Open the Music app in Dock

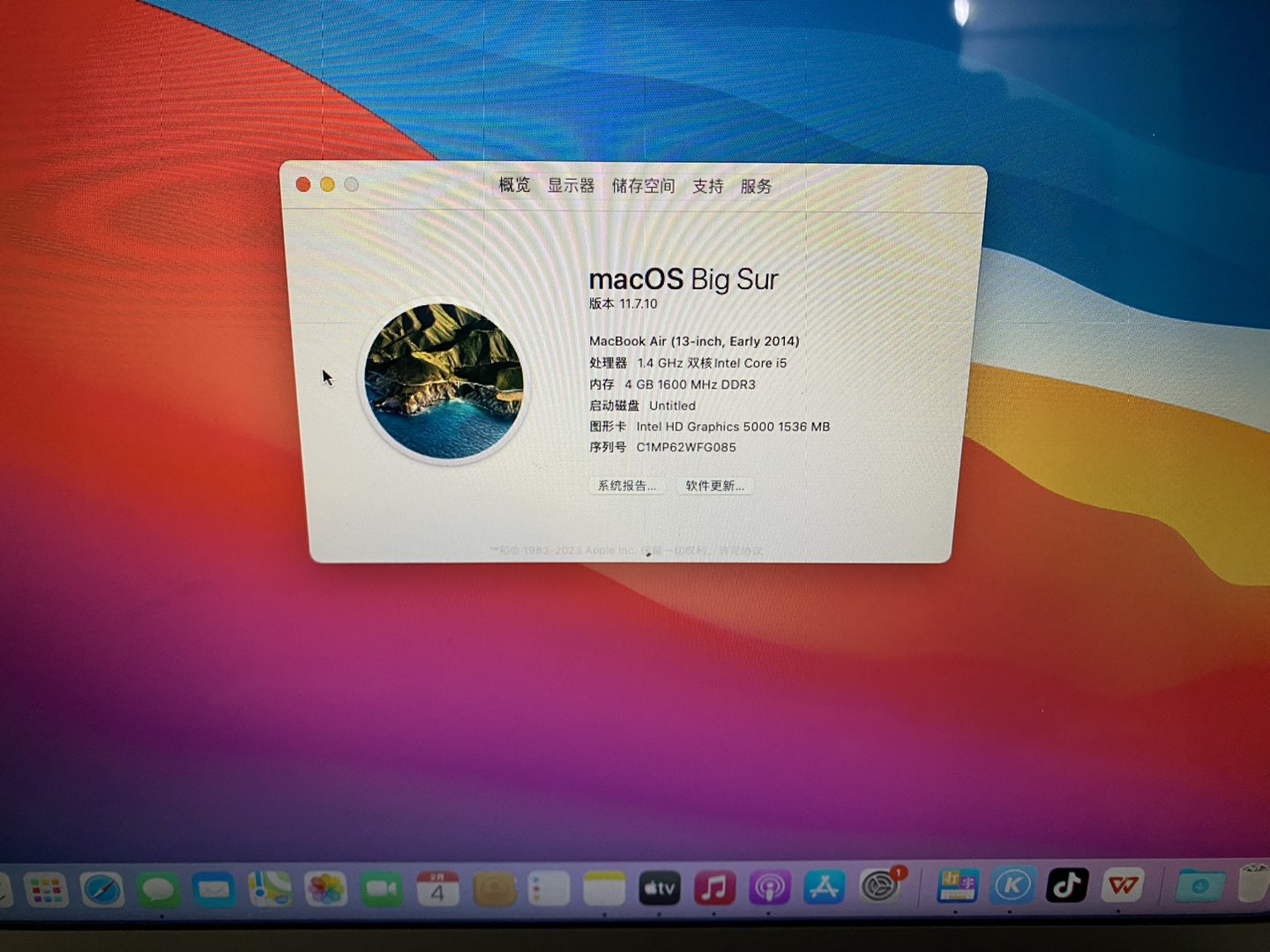(714, 888)
